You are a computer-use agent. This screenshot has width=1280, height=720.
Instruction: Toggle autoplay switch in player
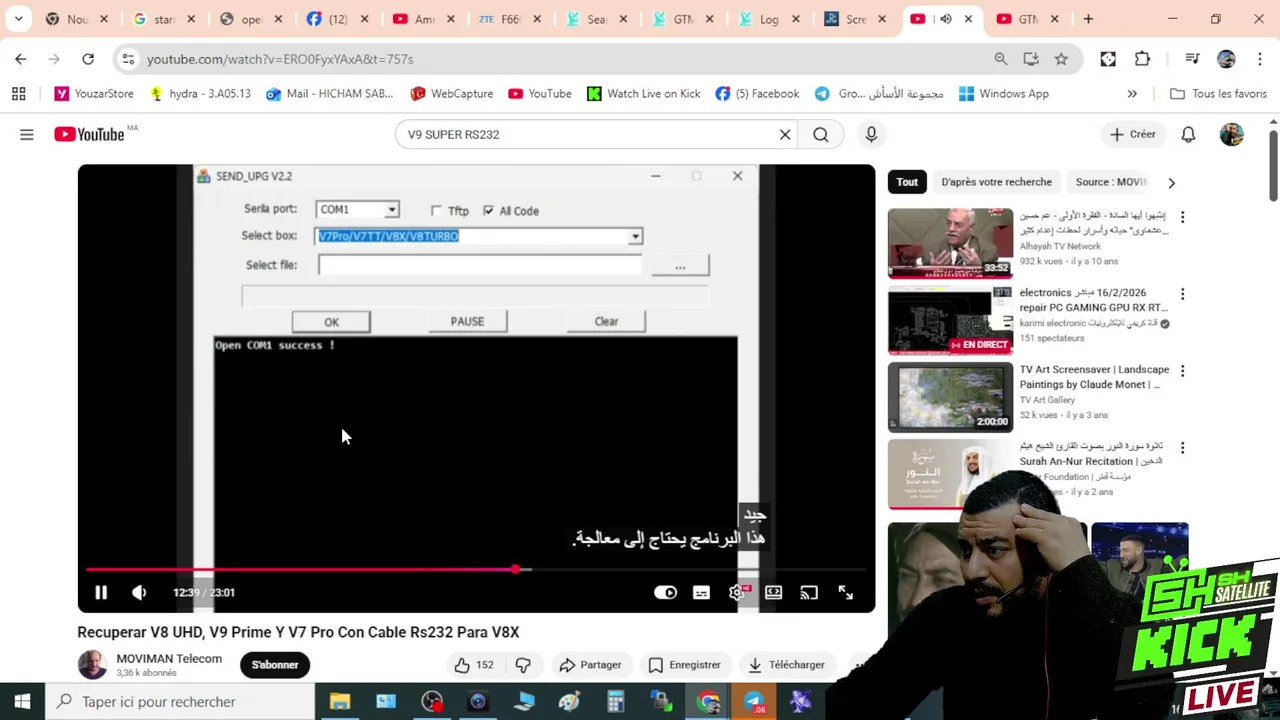pos(665,592)
